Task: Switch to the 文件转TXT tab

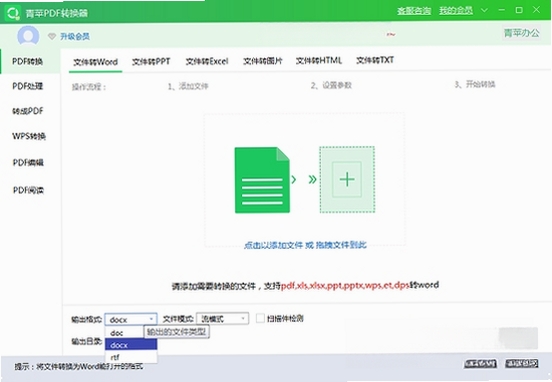Action: [375, 60]
